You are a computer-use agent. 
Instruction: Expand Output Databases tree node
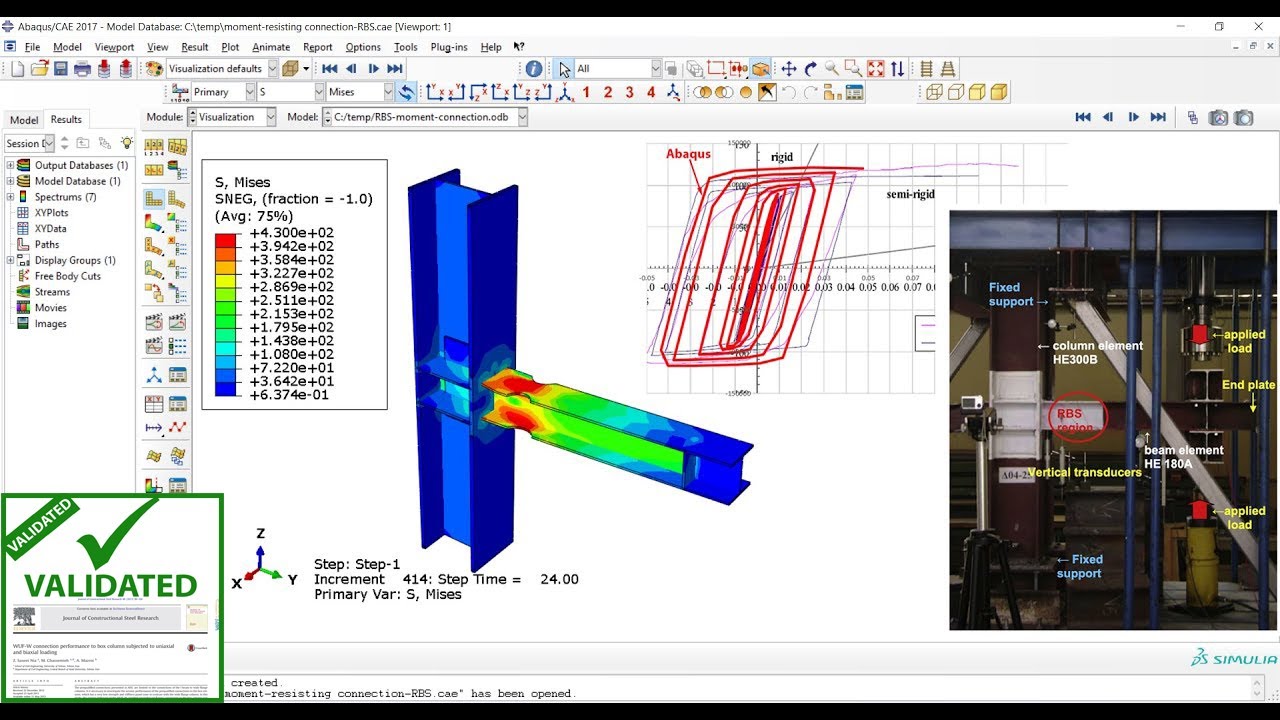coord(10,165)
